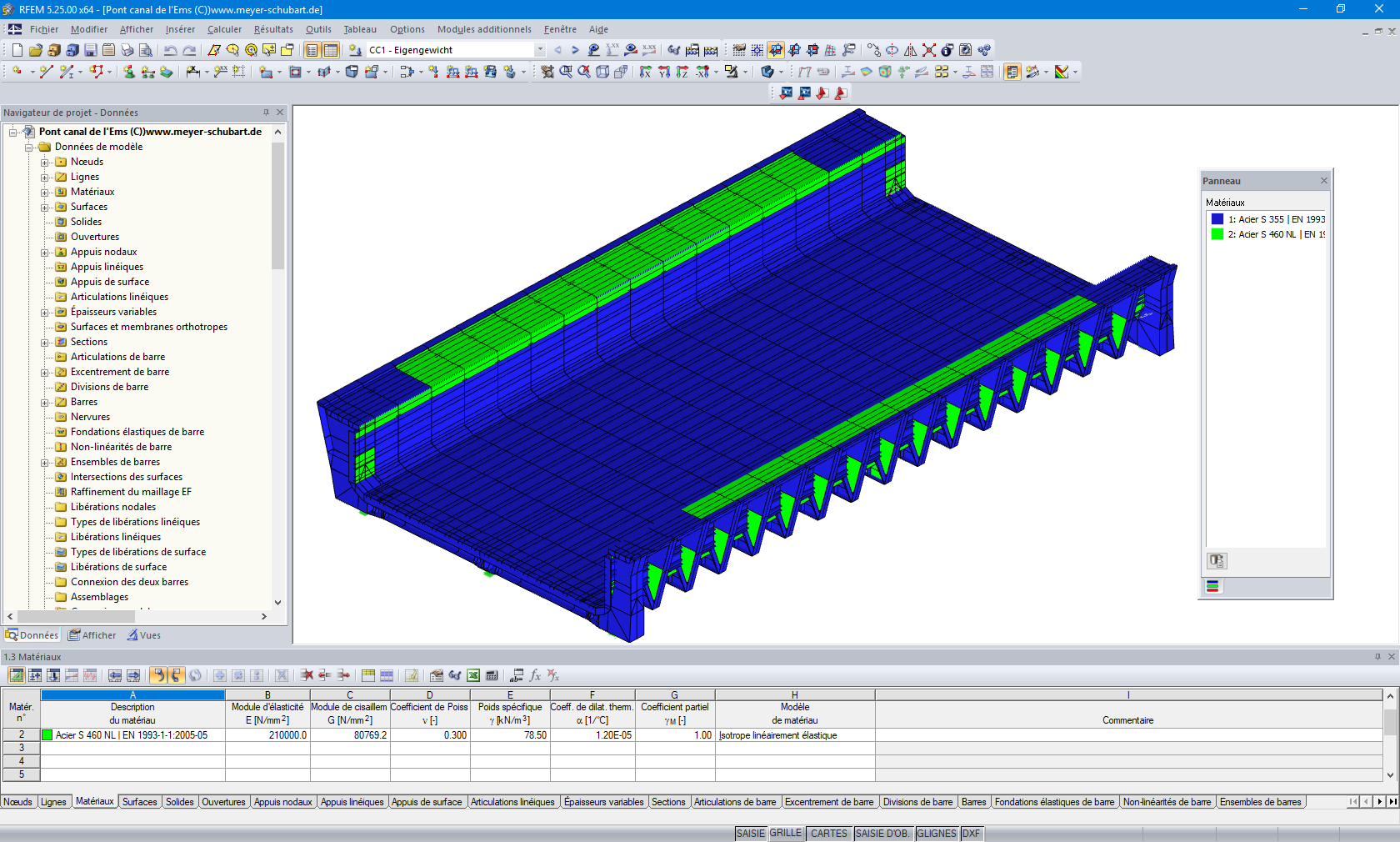This screenshot has width=1400, height=842.
Task: Switch to the Sections table tab
Action: click(668, 802)
